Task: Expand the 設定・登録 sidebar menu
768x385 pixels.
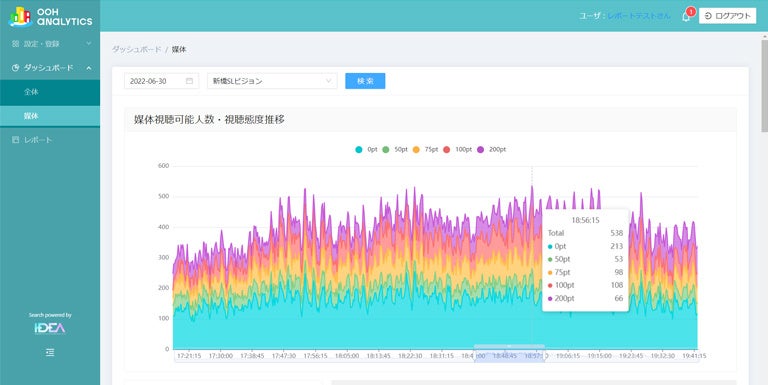Action: 50,44
